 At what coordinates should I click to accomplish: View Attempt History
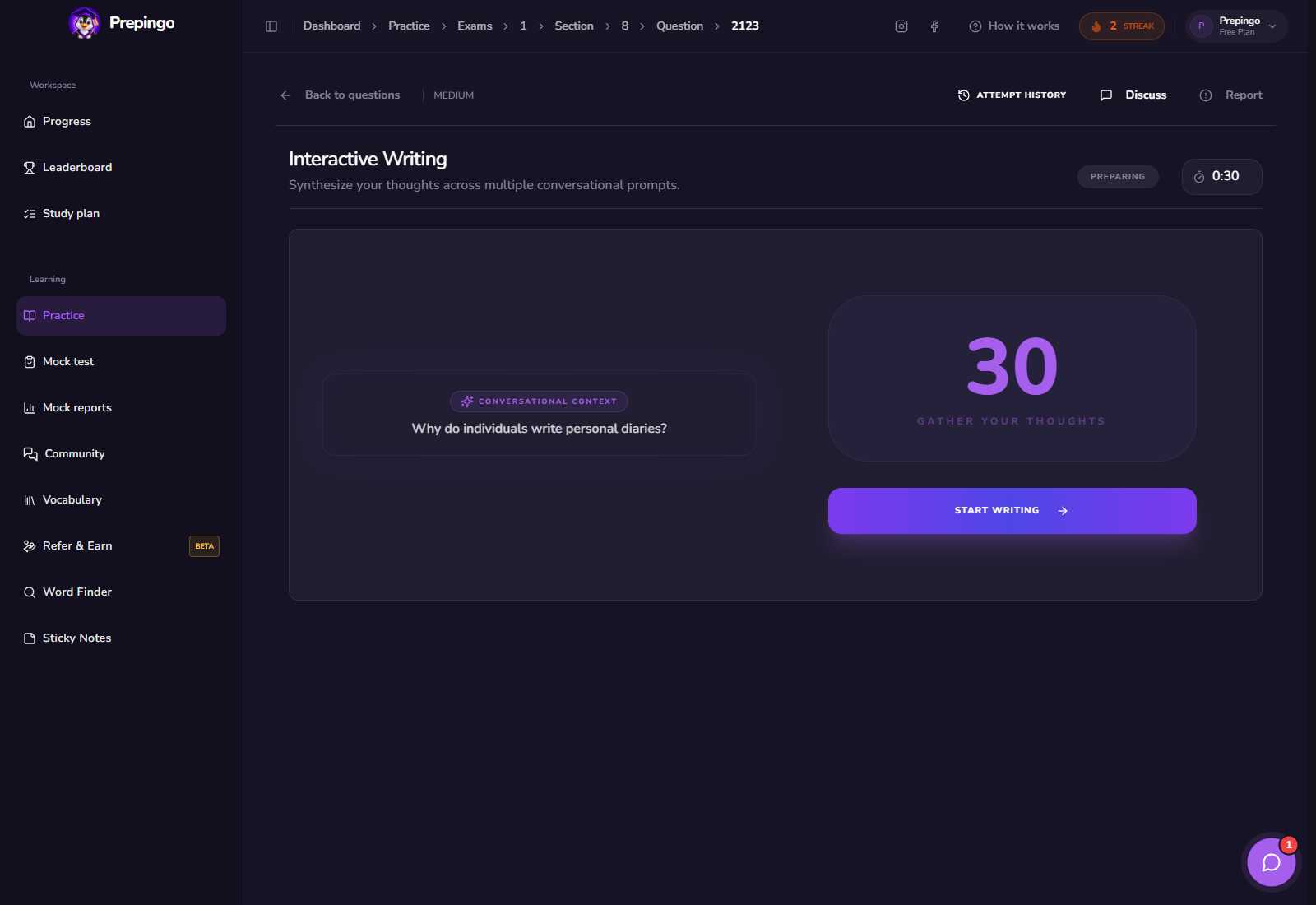(1012, 95)
